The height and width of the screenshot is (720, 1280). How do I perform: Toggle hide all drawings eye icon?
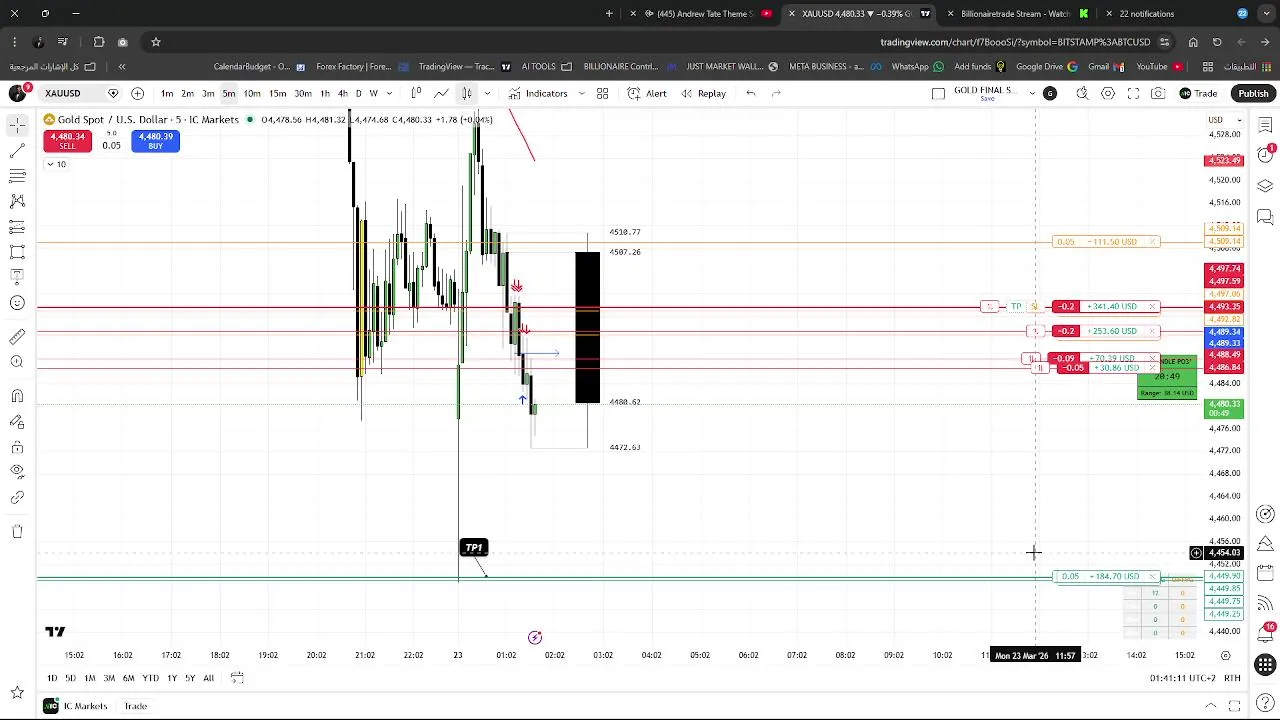(17, 472)
